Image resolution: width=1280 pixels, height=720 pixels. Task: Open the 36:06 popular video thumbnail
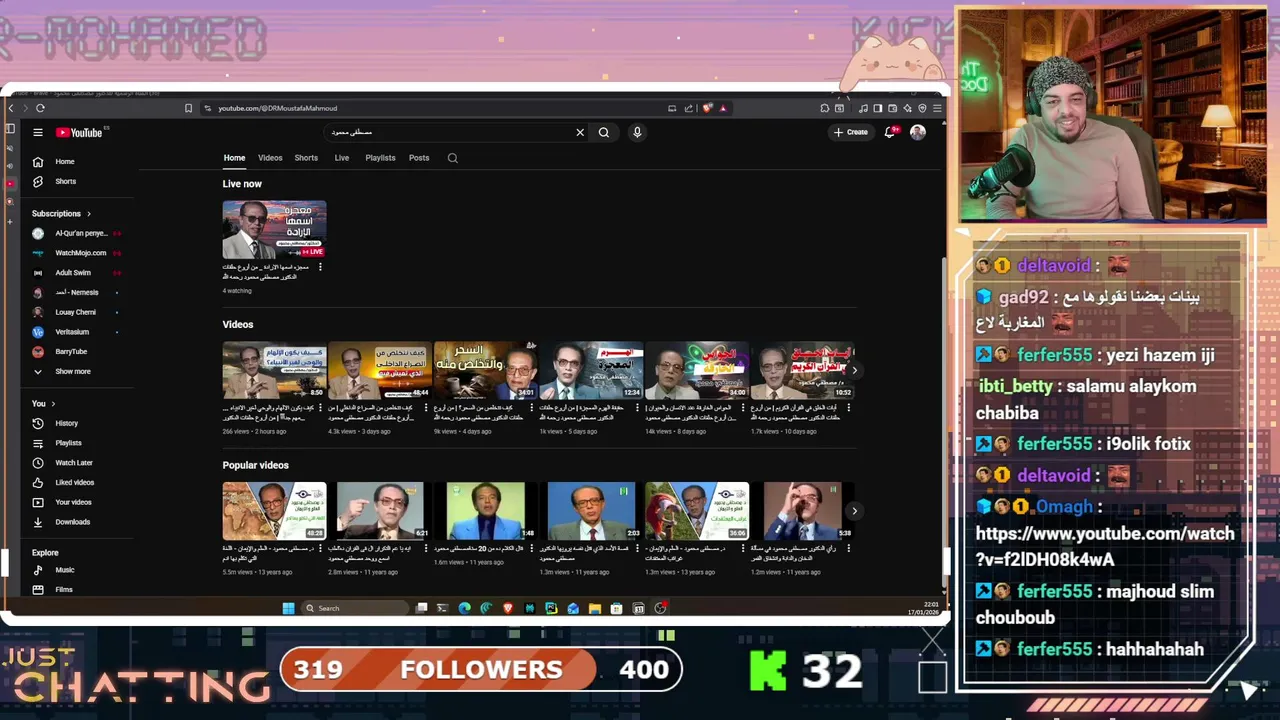697,511
